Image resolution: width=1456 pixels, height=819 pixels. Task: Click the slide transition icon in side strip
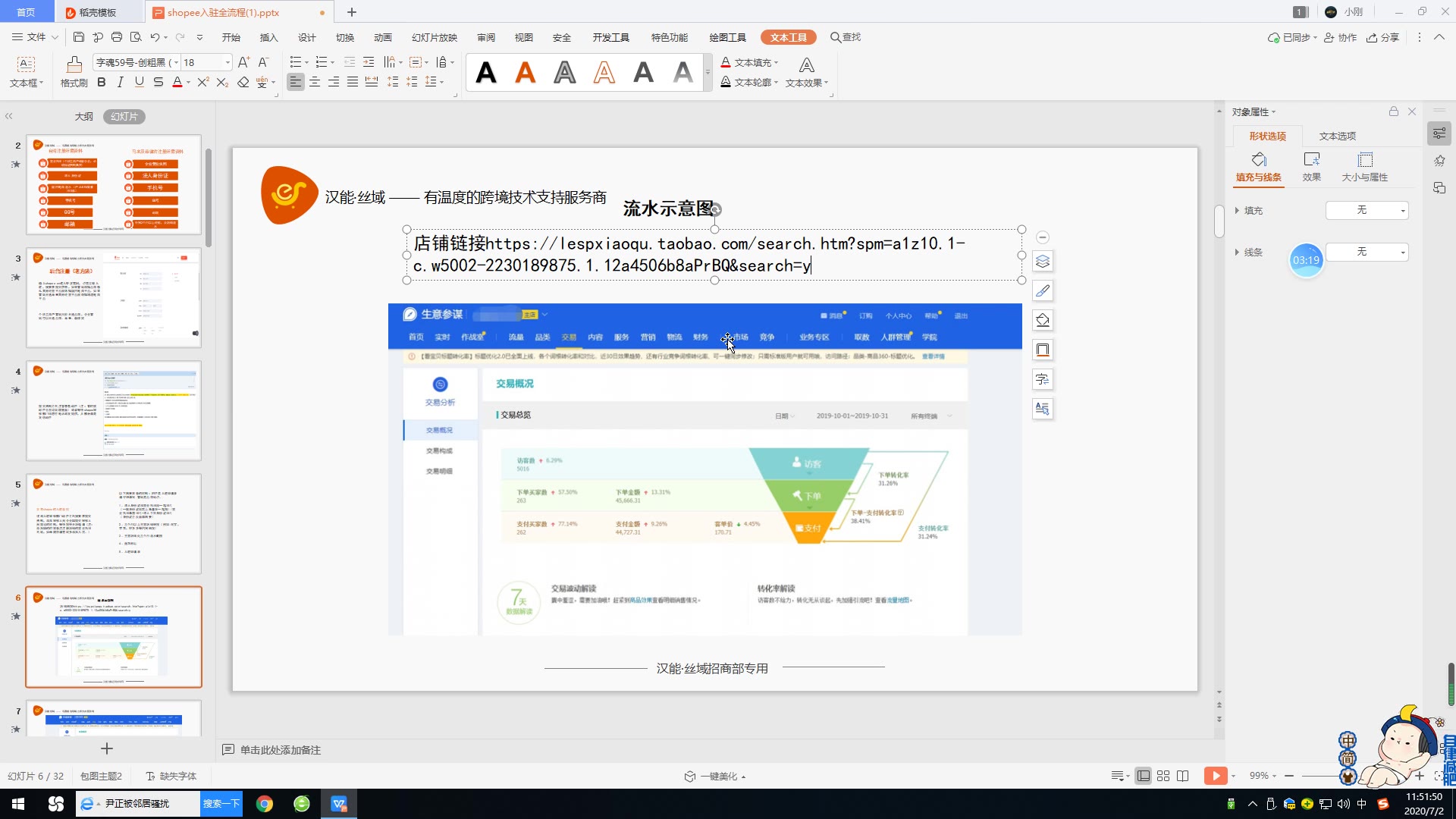(x=1439, y=188)
